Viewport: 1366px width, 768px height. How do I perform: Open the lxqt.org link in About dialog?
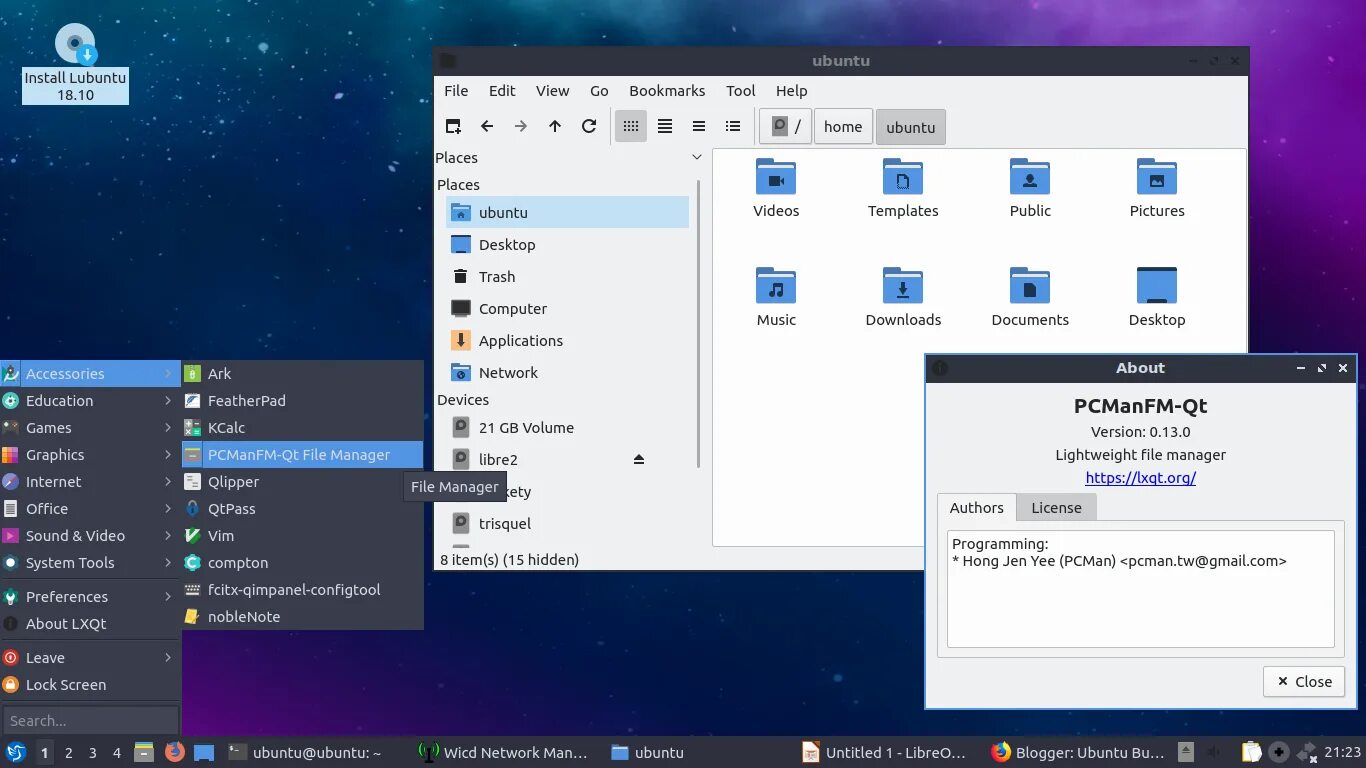click(x=1140, y=478)
